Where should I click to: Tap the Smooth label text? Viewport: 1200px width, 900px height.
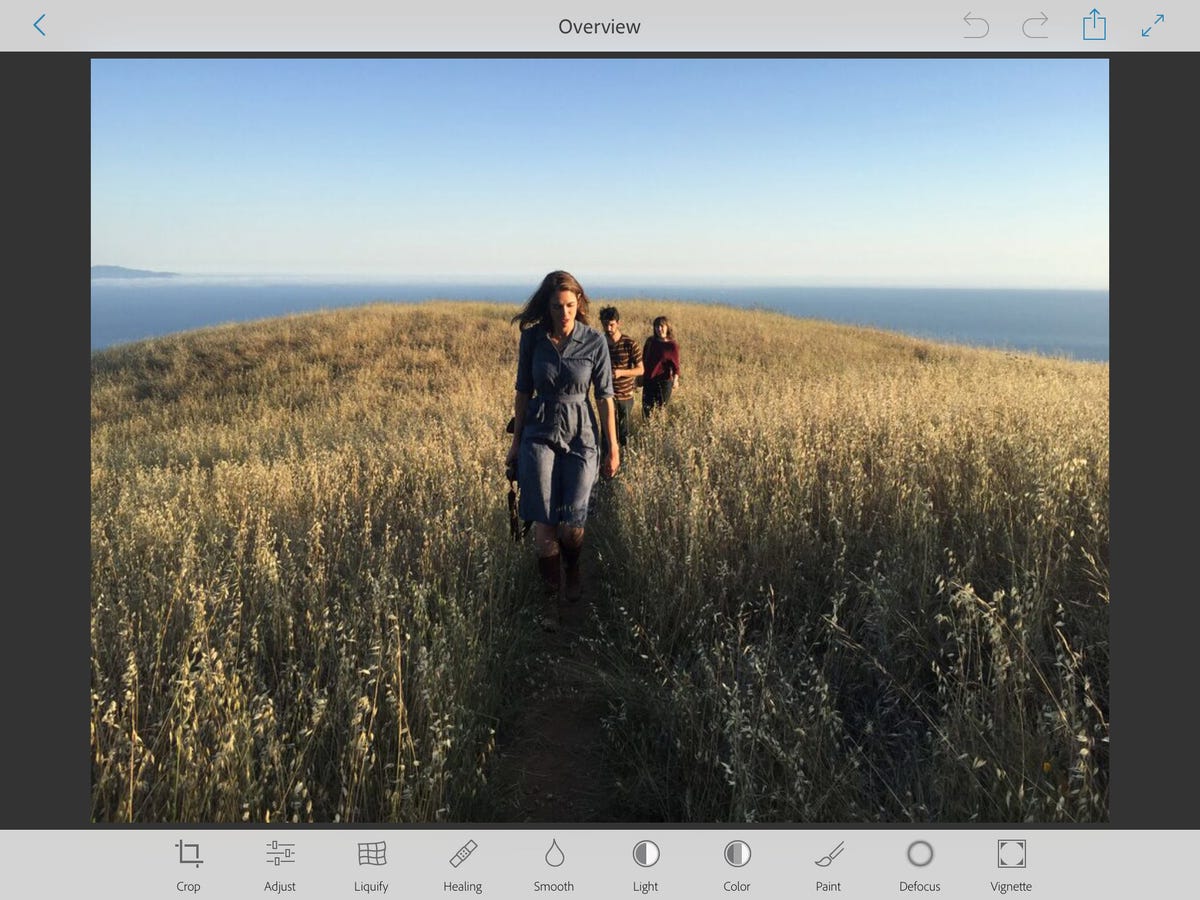553,887
